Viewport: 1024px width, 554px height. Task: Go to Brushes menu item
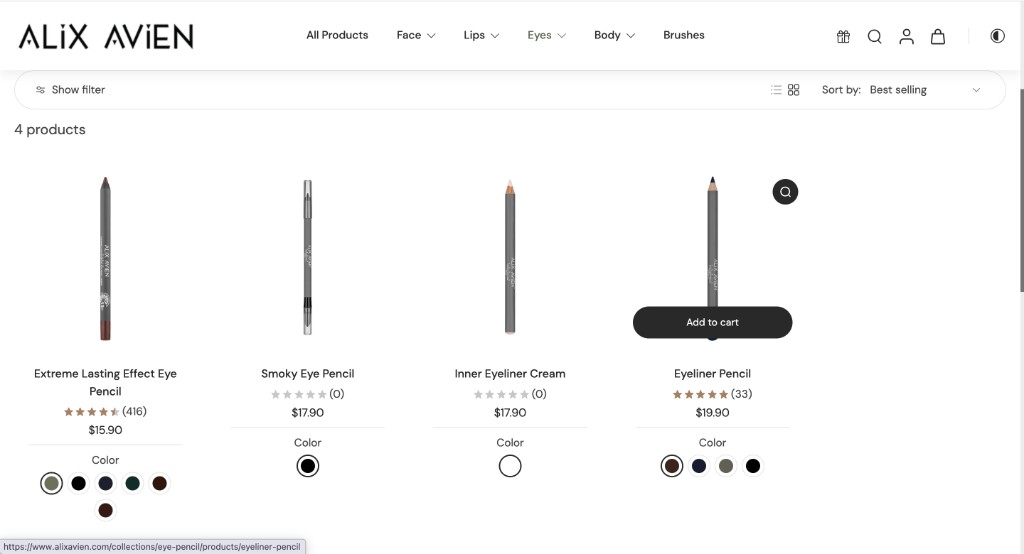(684, 35)
